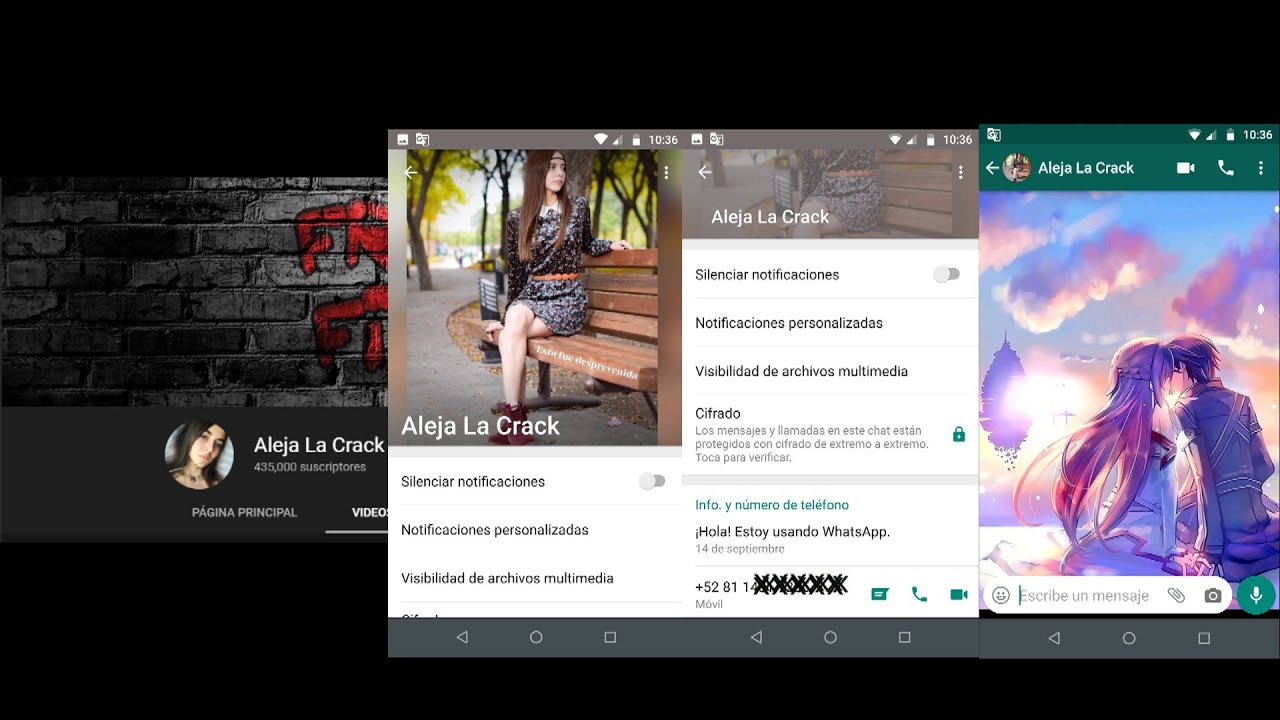Click Aleja La Crack contact name in chat header
The width and height of the screenshot is (1280, 720).
pyautogui.click(x=1086, y=168)
